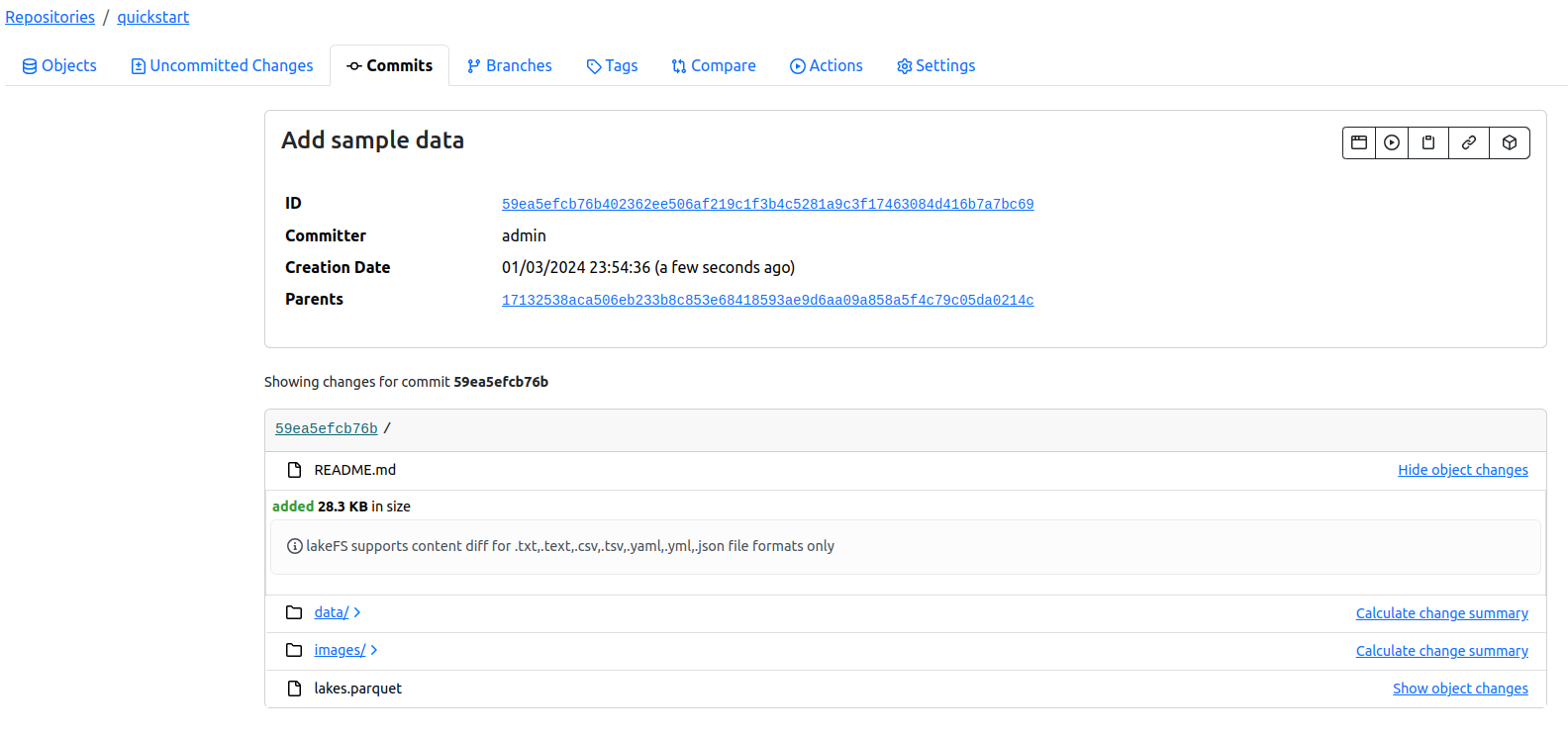This screenshot has height=735, width=1568.
Task: Click the folder icon beside images/
Action: click(294, 650)
